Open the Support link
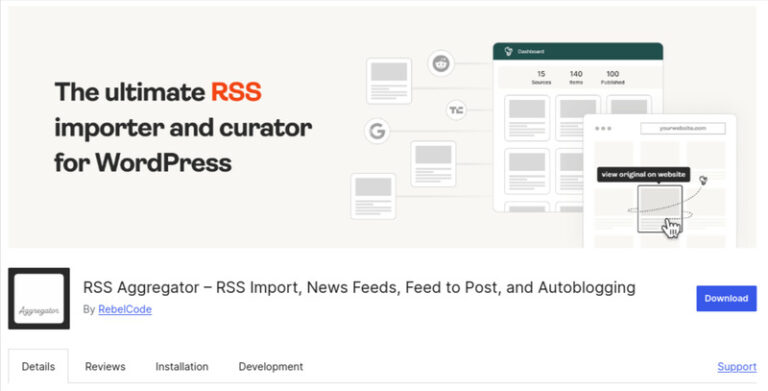Image resolution: width=768 pixels, height=391 pixels. tap(737, 367)
